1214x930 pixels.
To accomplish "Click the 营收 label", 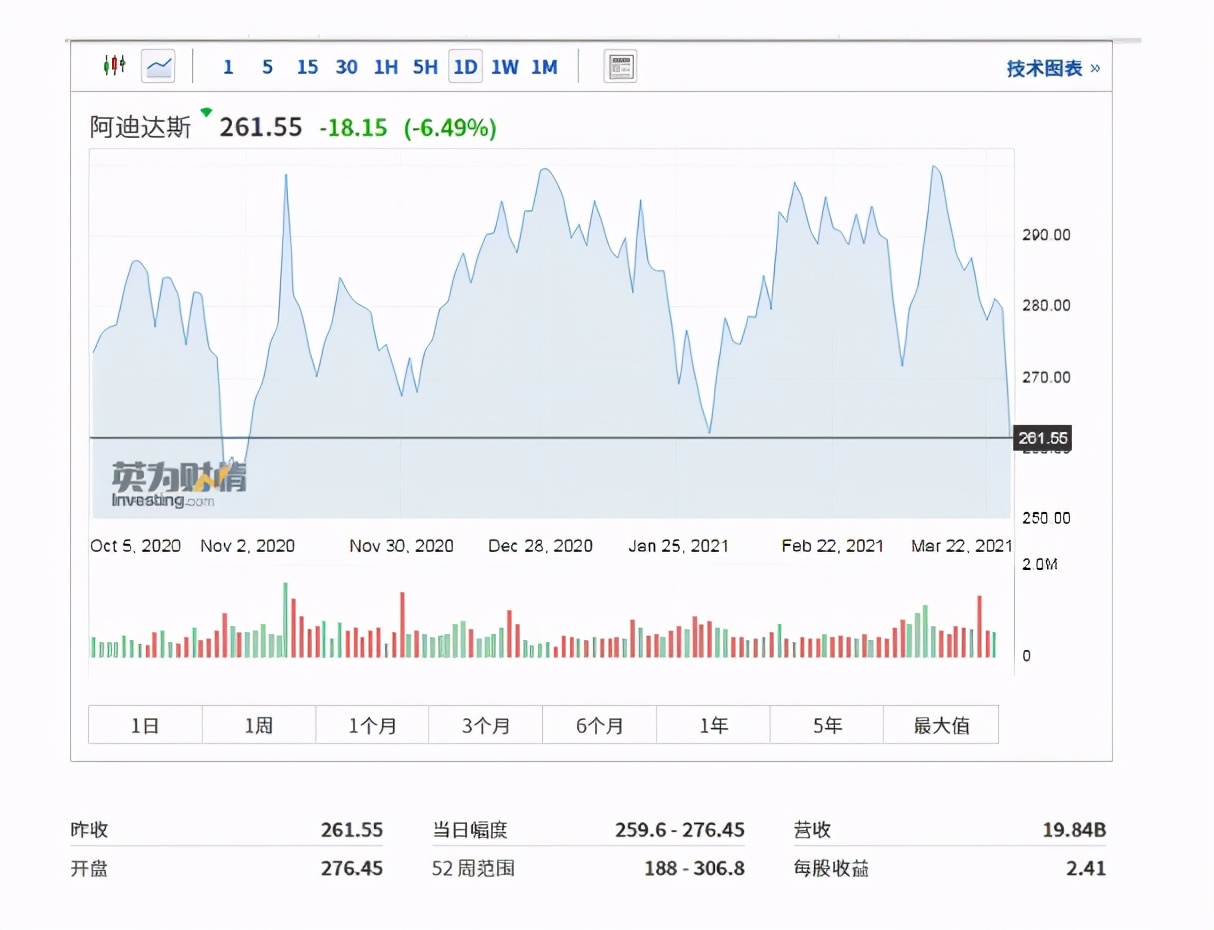I will click(812, 830).
